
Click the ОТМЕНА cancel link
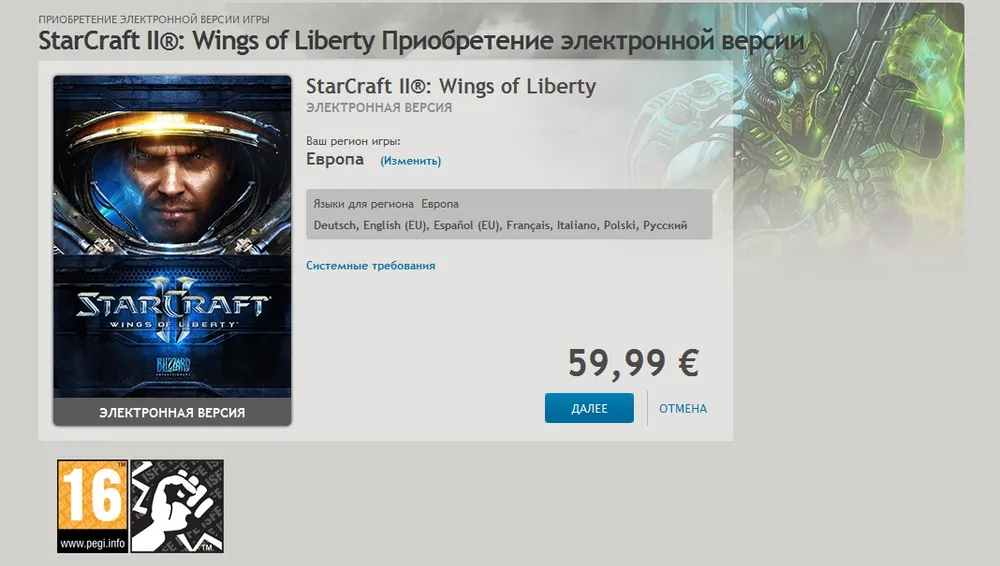[x=682, y=408]
